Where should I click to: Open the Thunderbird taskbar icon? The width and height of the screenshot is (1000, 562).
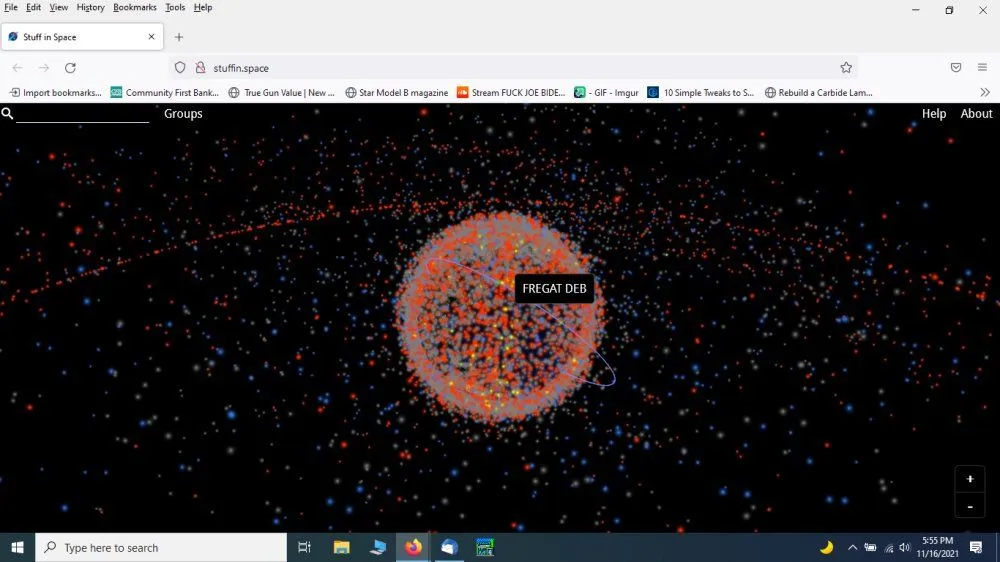tap(449, 547)
